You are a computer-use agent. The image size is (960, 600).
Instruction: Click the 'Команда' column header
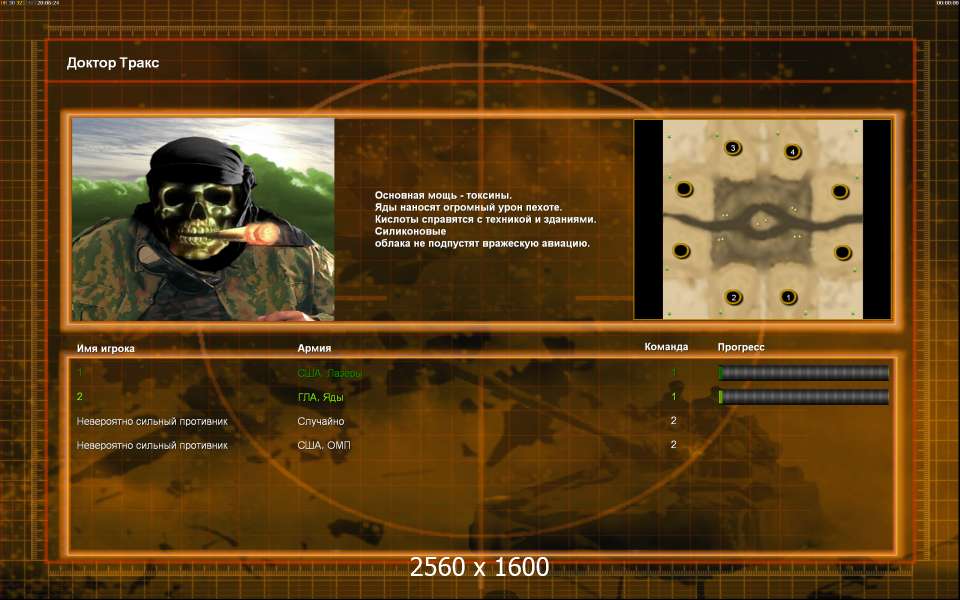pyautogui.click(x=666, y=347)
